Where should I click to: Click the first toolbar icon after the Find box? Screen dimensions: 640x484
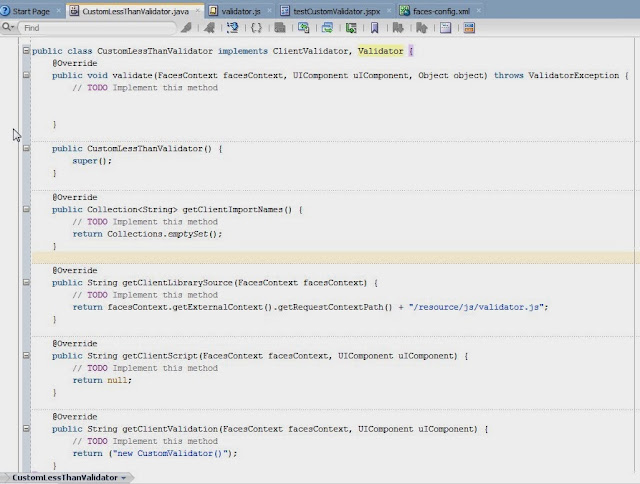pyautogui.click(x=186, y=28)
